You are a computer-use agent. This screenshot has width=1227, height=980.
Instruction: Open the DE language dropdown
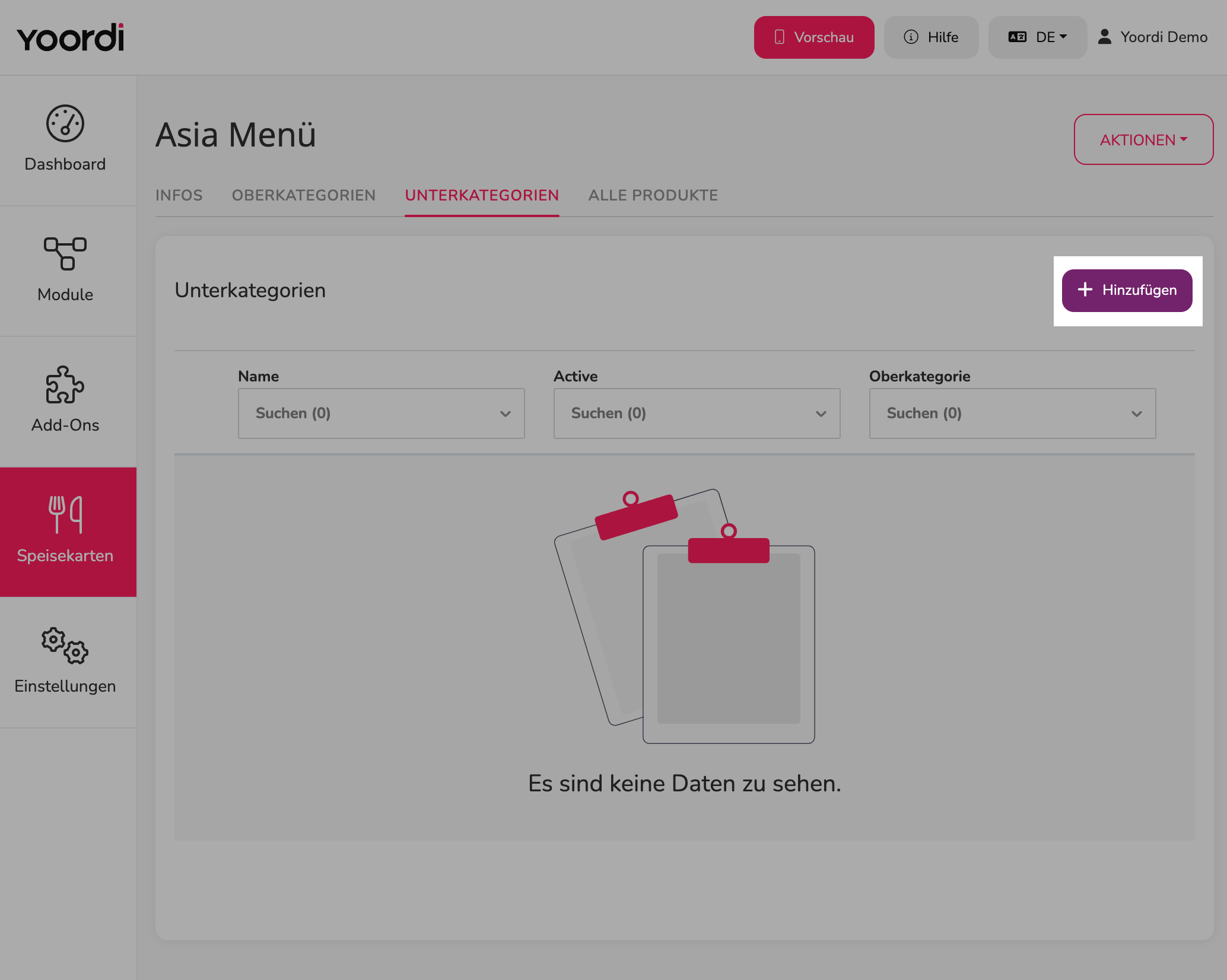click(x=1038, y=37)
